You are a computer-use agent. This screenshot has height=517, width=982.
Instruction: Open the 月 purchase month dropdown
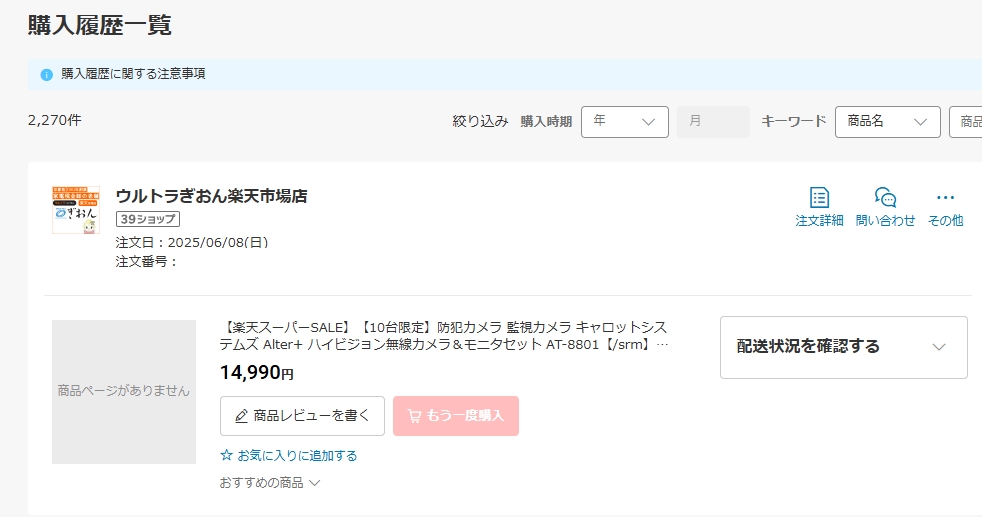[x=713, y=121]
